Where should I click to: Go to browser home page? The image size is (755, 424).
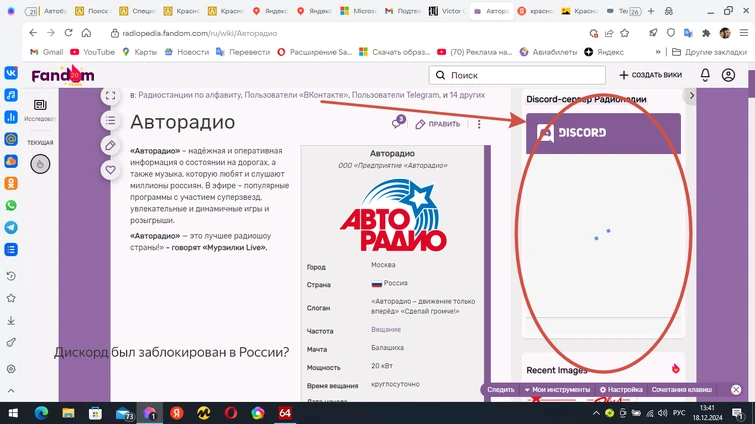[x=86, y=33]
